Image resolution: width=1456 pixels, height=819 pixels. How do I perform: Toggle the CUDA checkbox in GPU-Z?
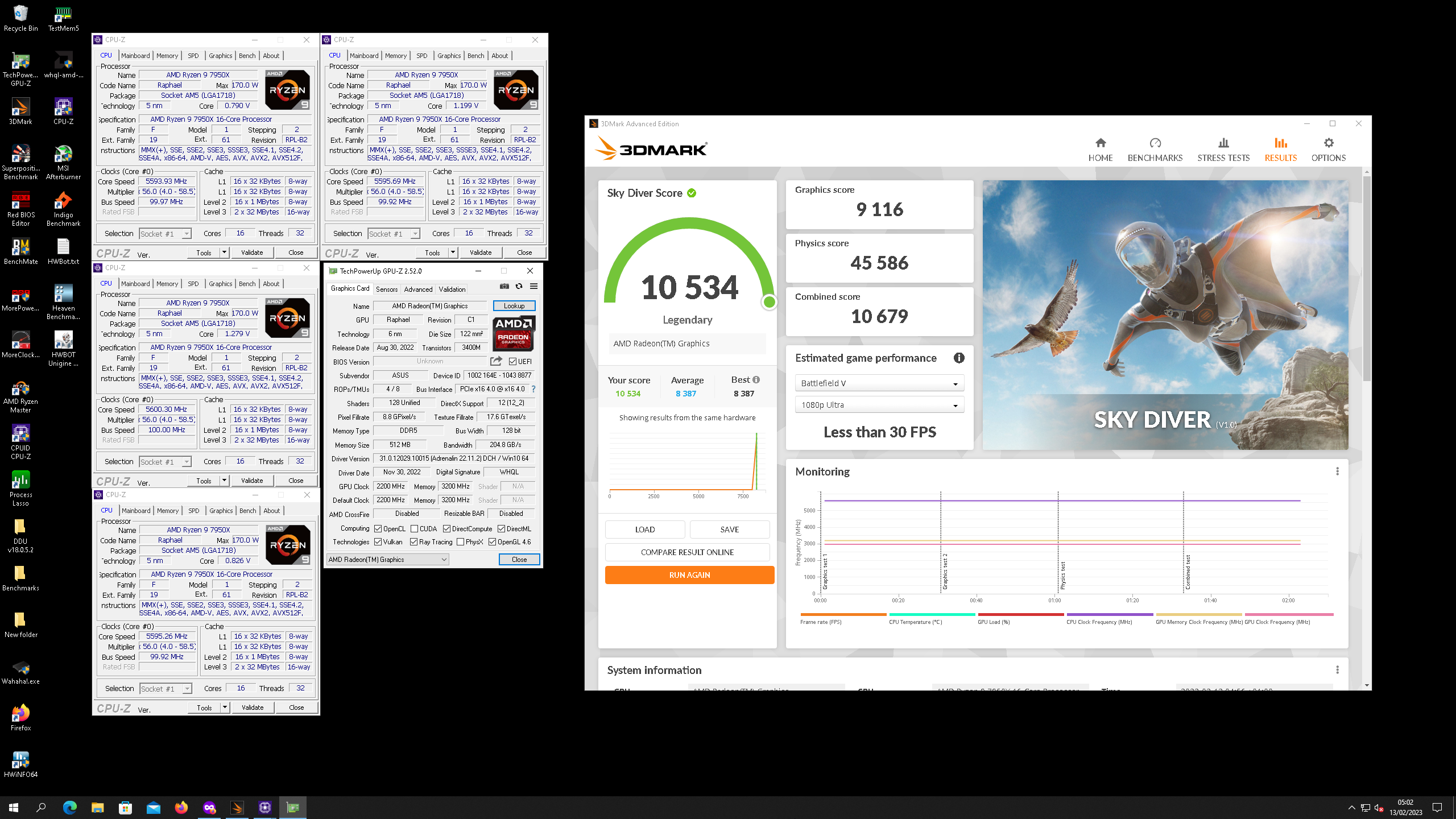[x=414, y=529]
